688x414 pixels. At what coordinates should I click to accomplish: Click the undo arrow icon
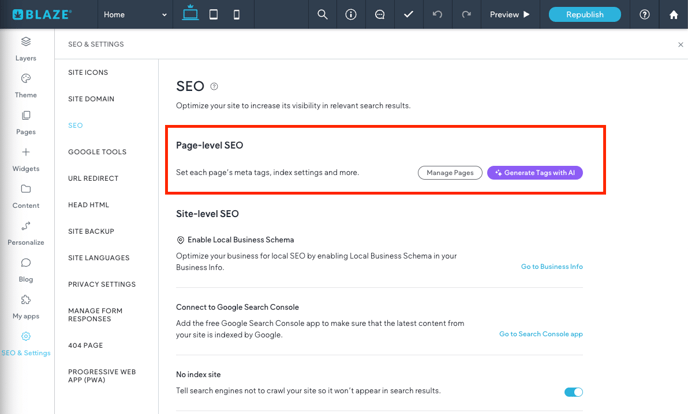[x=437, y=15]
